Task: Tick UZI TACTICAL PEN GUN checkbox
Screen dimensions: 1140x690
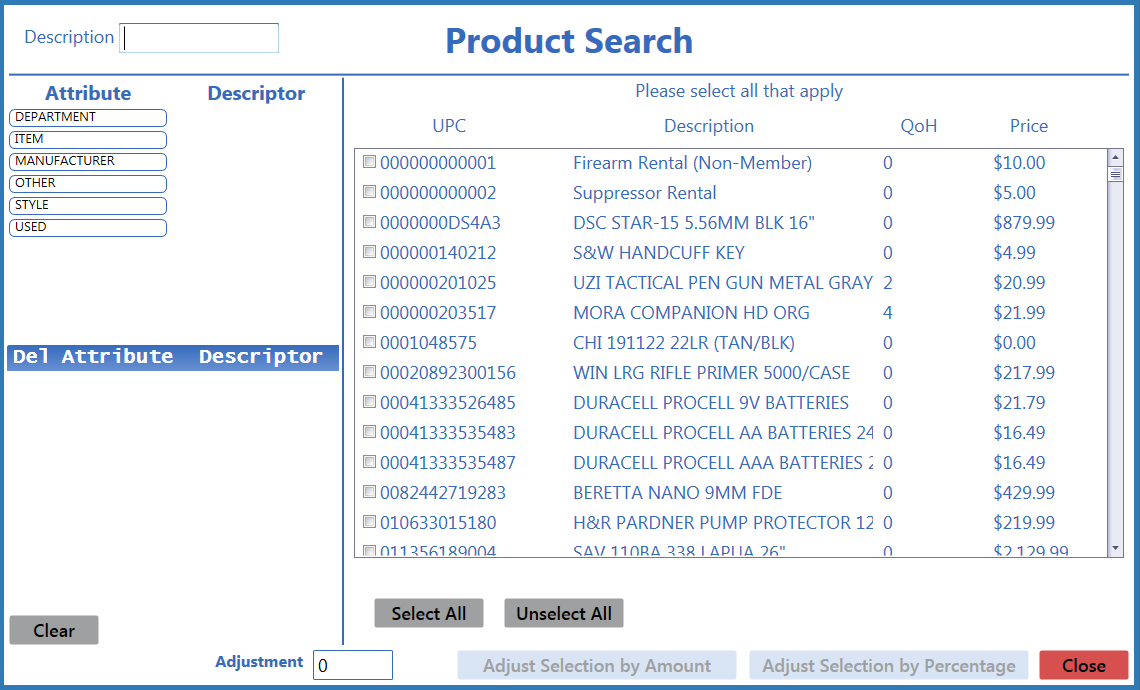Action: pyautogui.click(x=369, y=281)
